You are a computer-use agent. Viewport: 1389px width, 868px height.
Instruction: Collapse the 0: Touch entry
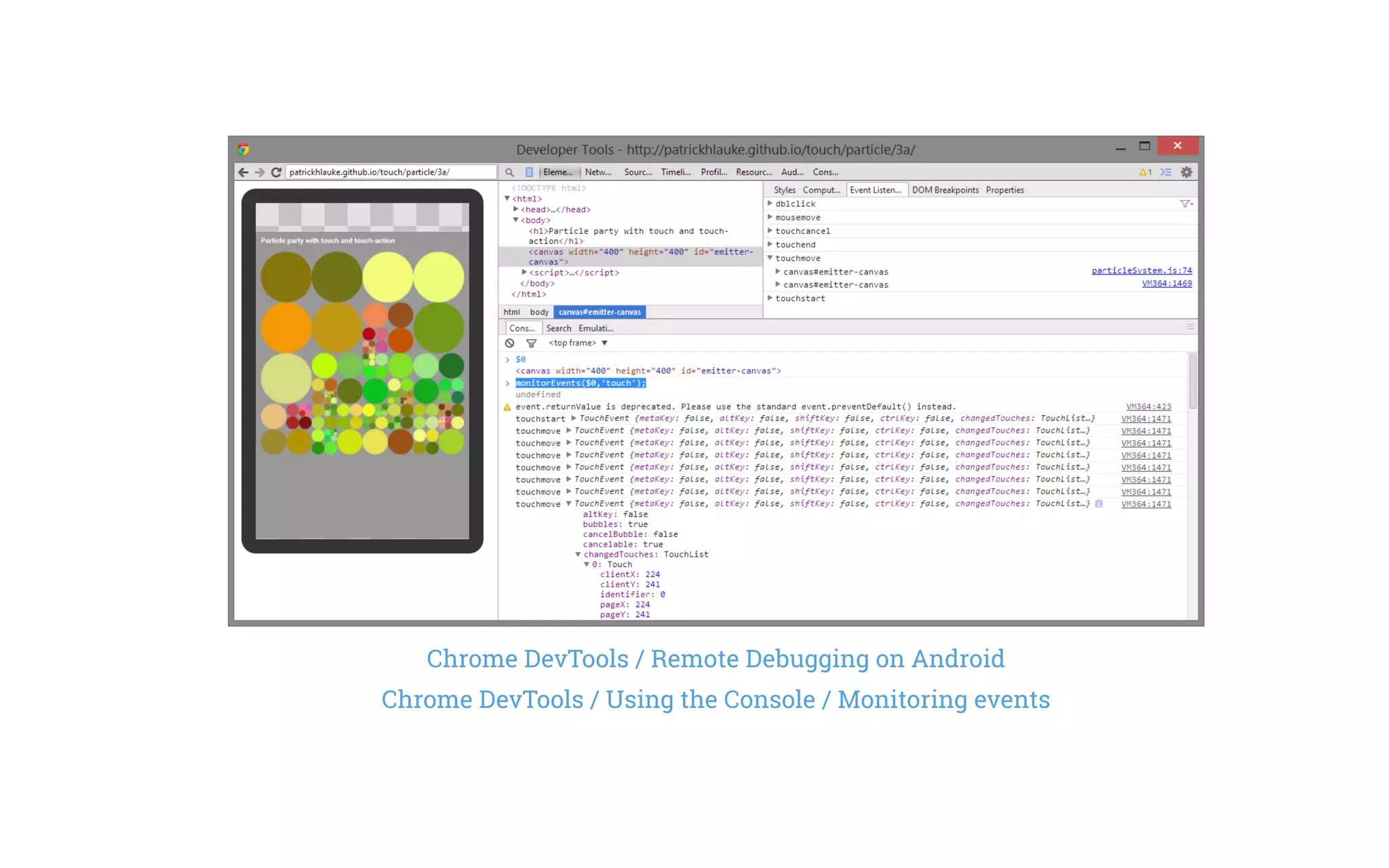pyautogui.click(x=587, y=564)
